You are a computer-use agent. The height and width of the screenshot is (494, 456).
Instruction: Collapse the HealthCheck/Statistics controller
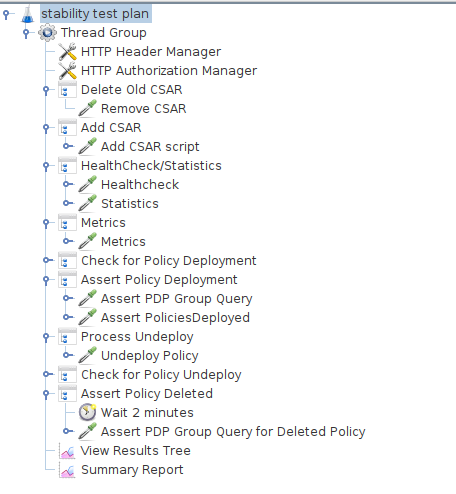click(x=46, y=166)
